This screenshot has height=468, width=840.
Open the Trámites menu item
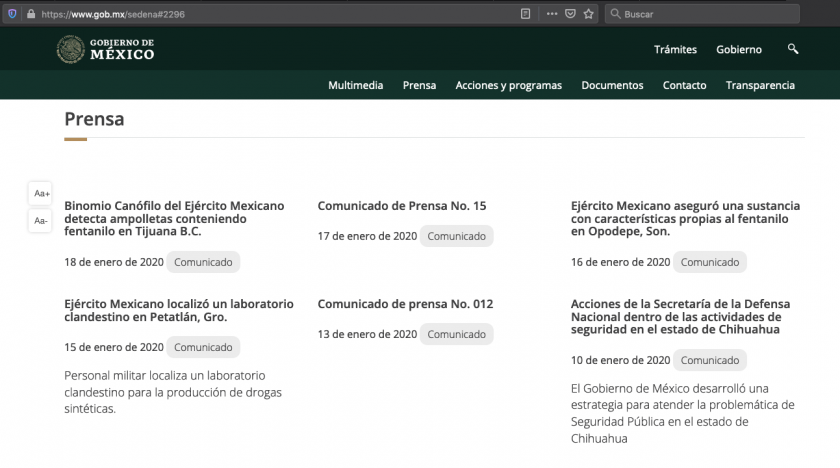675,50
